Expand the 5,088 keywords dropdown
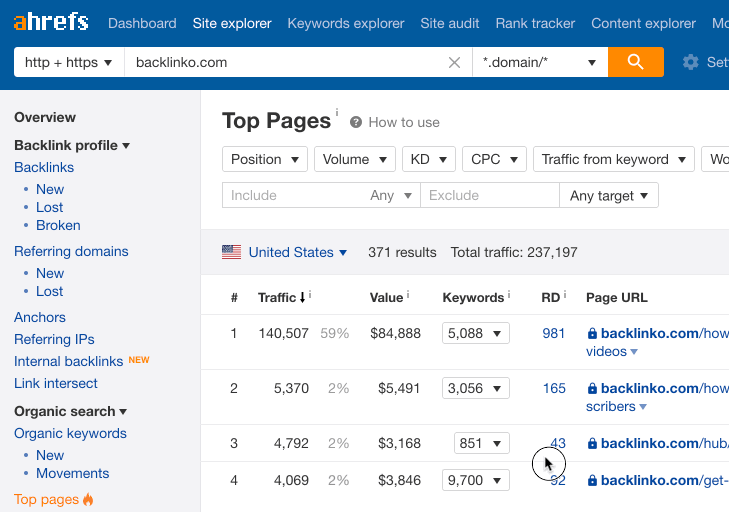Image resolution: width=729 pixels, height=512 pixels. pyautogui.click(x=476, y=333)
